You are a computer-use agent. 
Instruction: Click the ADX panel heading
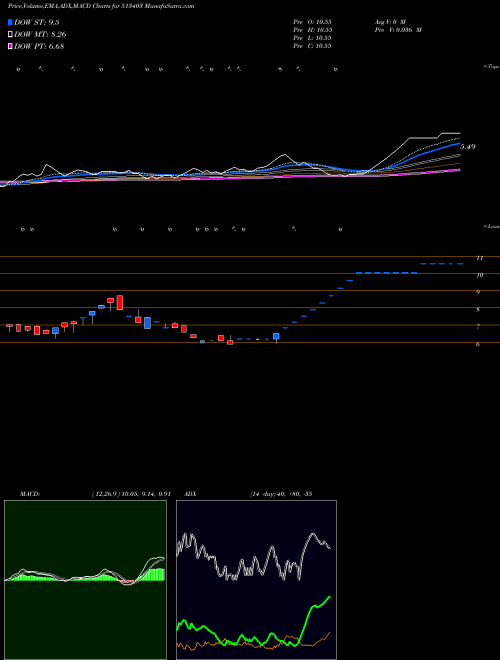pos(191,494)
